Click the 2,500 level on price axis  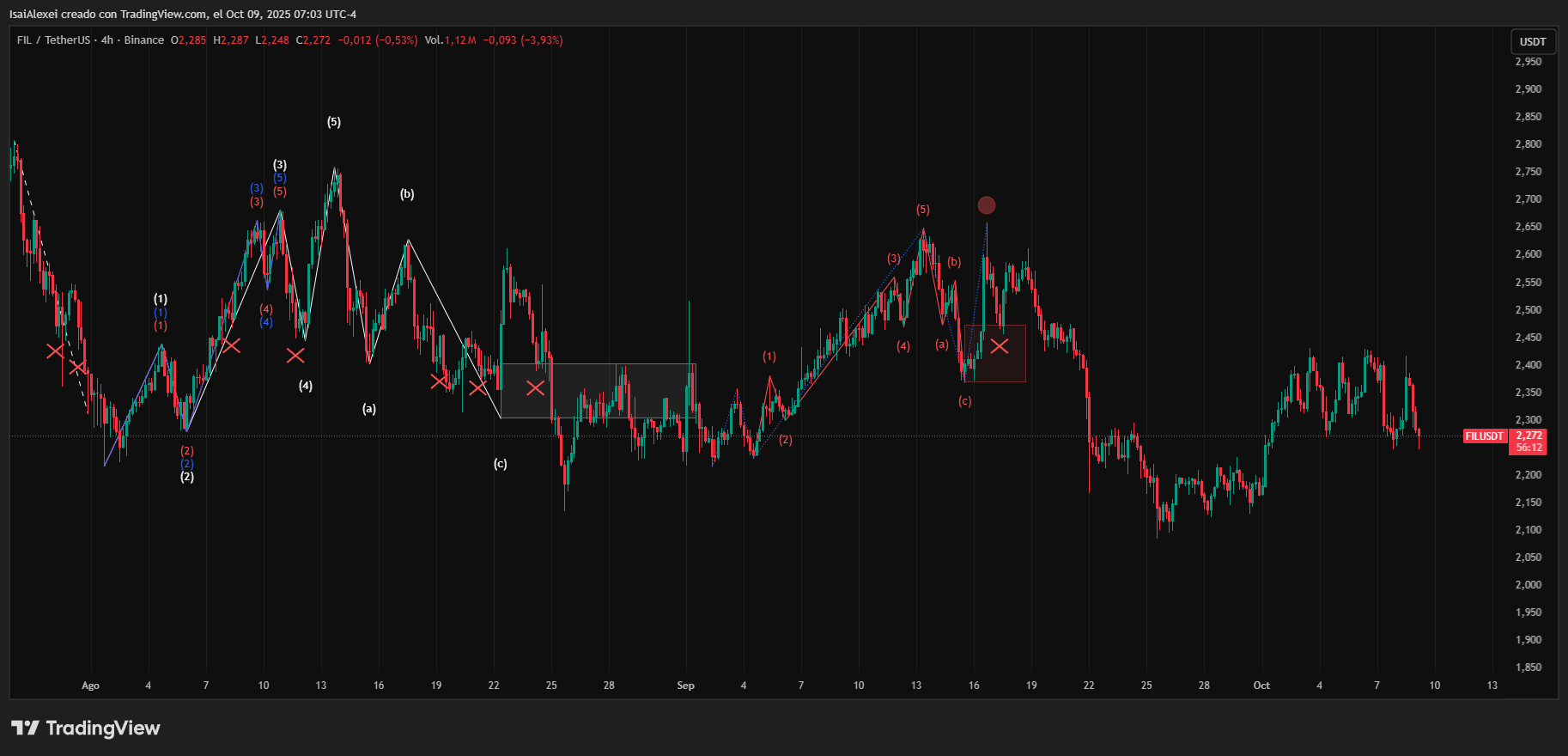coord(1528,310)
